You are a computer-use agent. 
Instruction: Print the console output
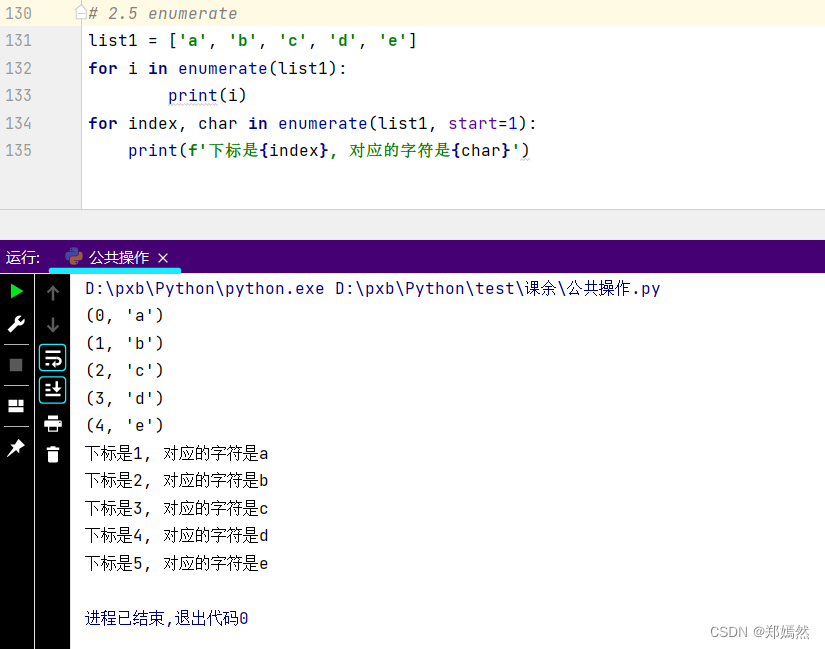point(52,423)
